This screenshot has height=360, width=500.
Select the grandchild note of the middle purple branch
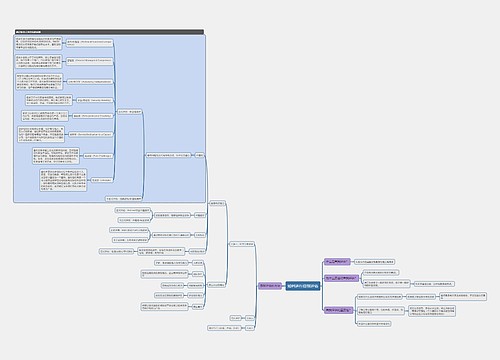(x=434, y=284)
